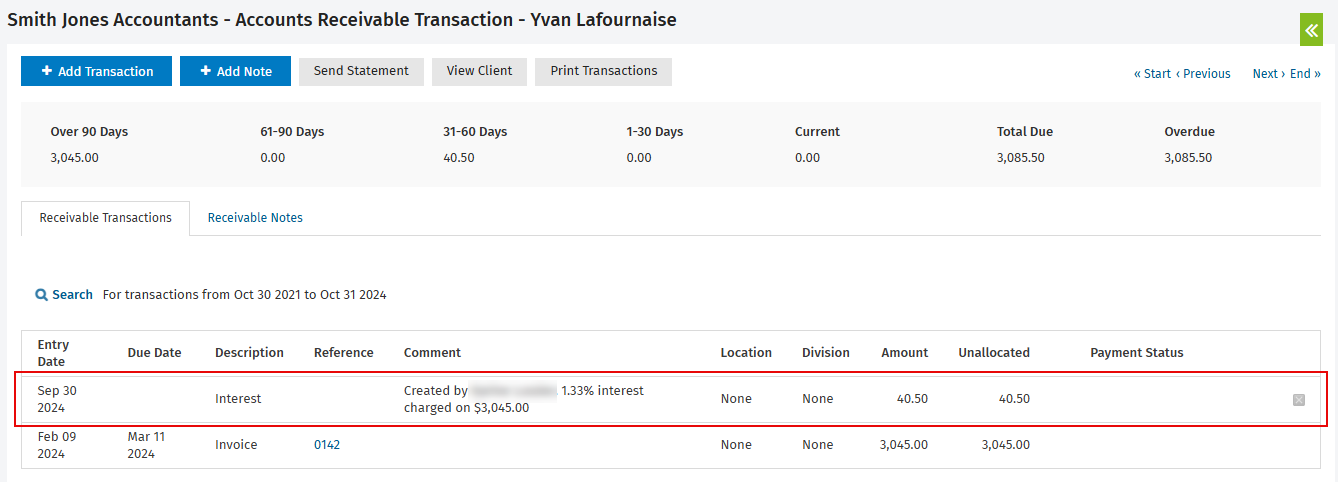Click the Division column header
The width and height of the screenshot is (1338, 482).
point(826,353)
